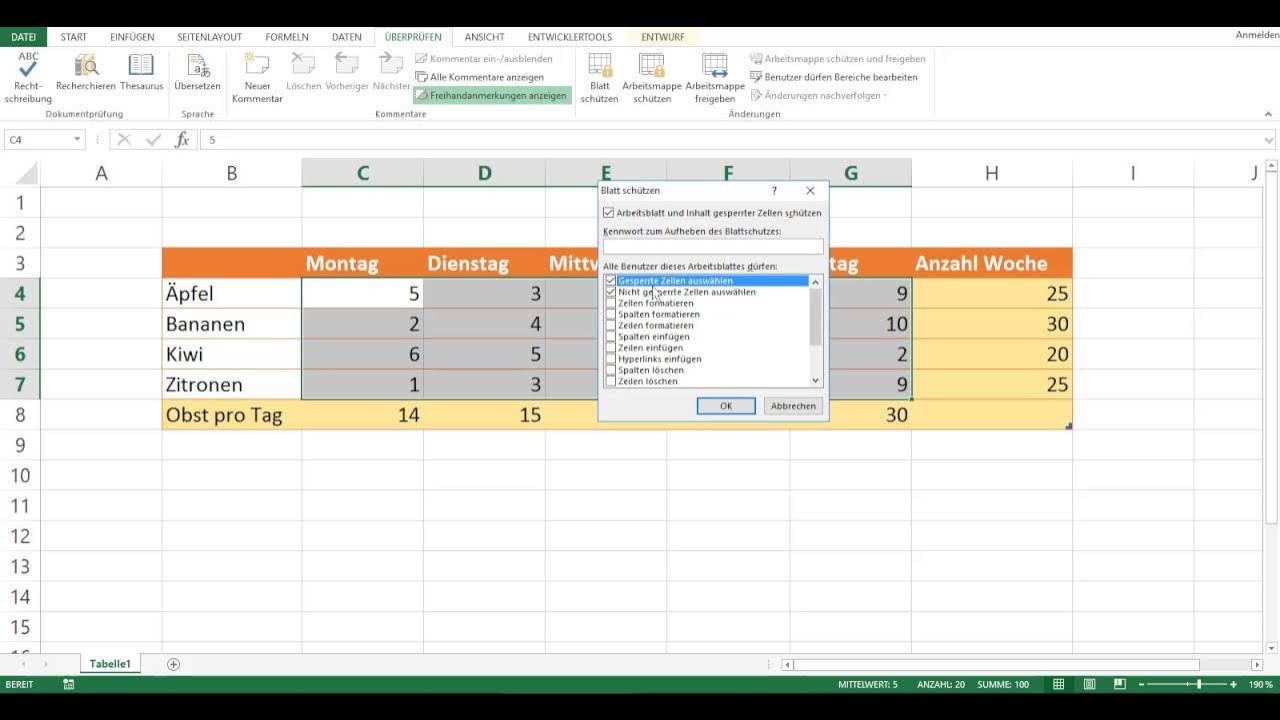Enable Spalten löschen permission

coord(611,370)
